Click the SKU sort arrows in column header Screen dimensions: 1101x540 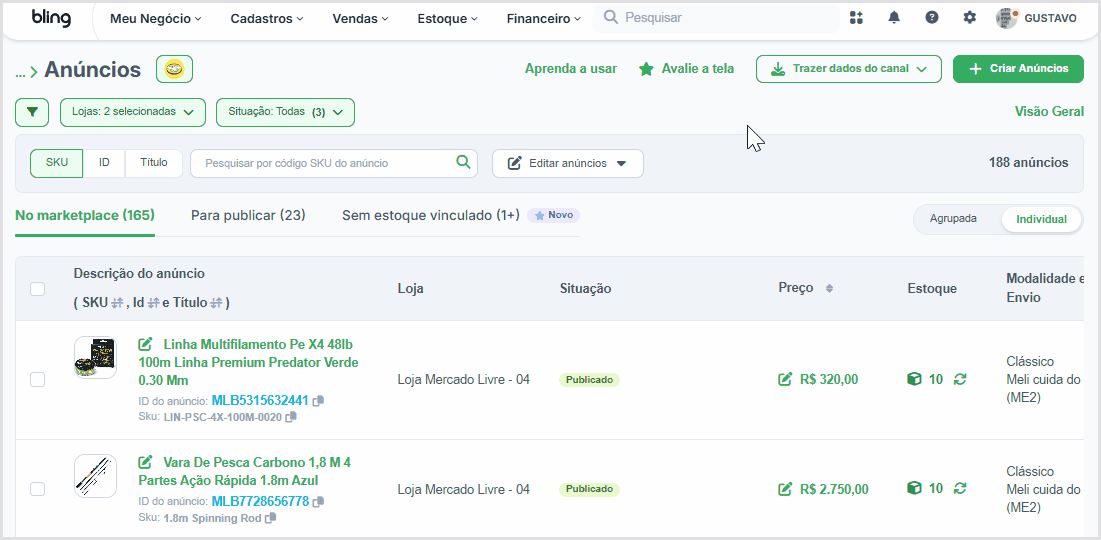coord(117,303)
